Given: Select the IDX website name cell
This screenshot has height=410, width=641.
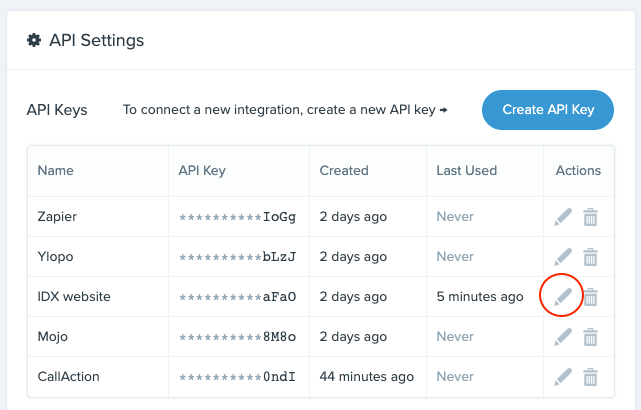Looking at the screenshot, I should [98, 297].
